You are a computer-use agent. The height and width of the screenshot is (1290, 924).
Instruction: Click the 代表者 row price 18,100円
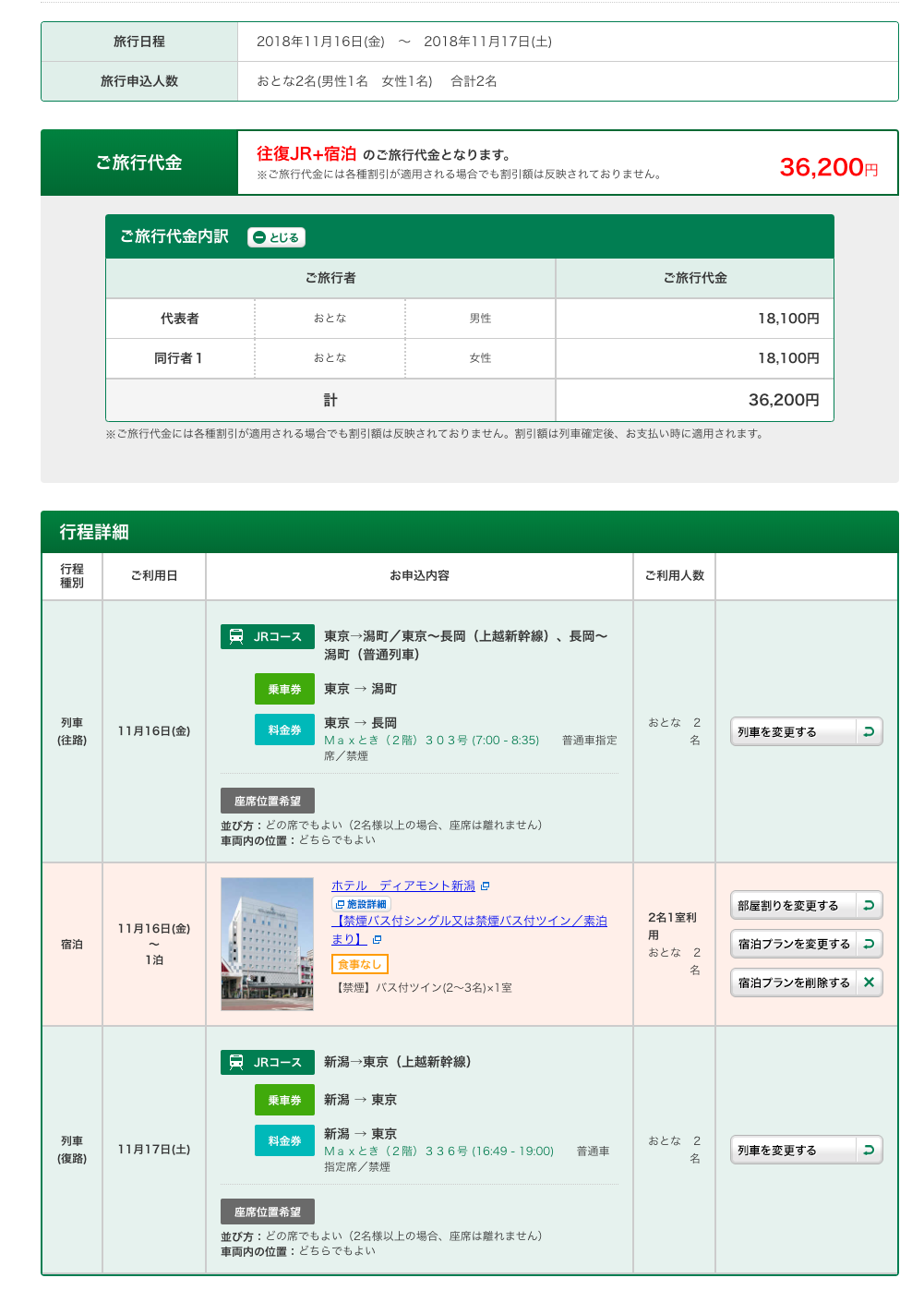click(x=788, y=318)
